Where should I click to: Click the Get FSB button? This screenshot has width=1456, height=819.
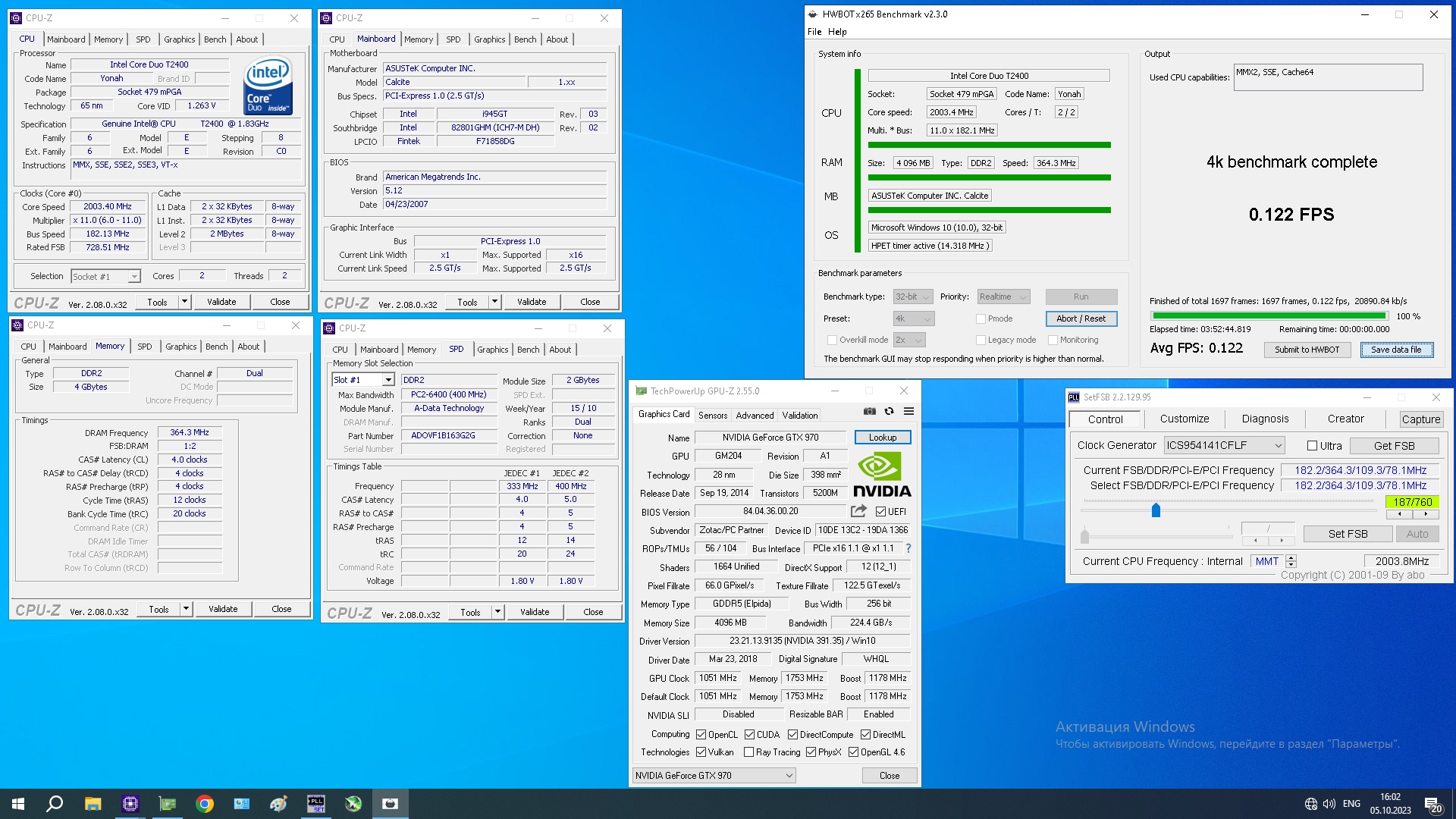[1394, 446]
